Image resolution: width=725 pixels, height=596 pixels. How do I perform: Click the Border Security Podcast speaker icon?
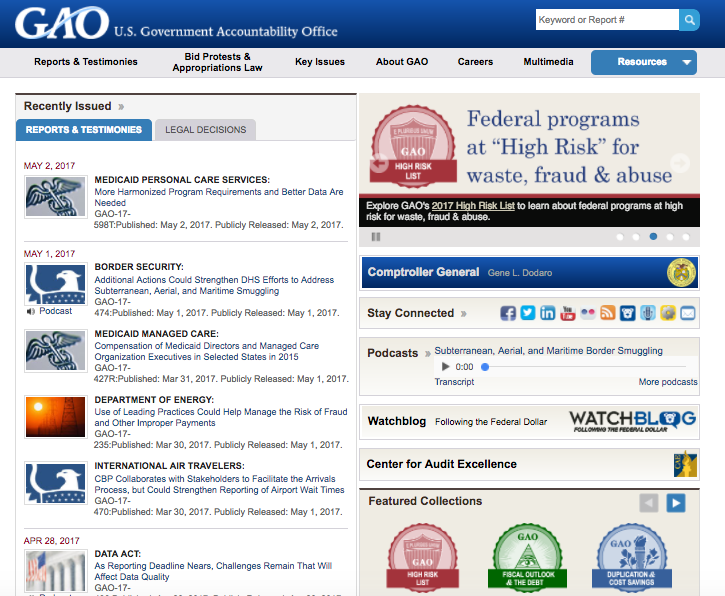tap(31, 311)
